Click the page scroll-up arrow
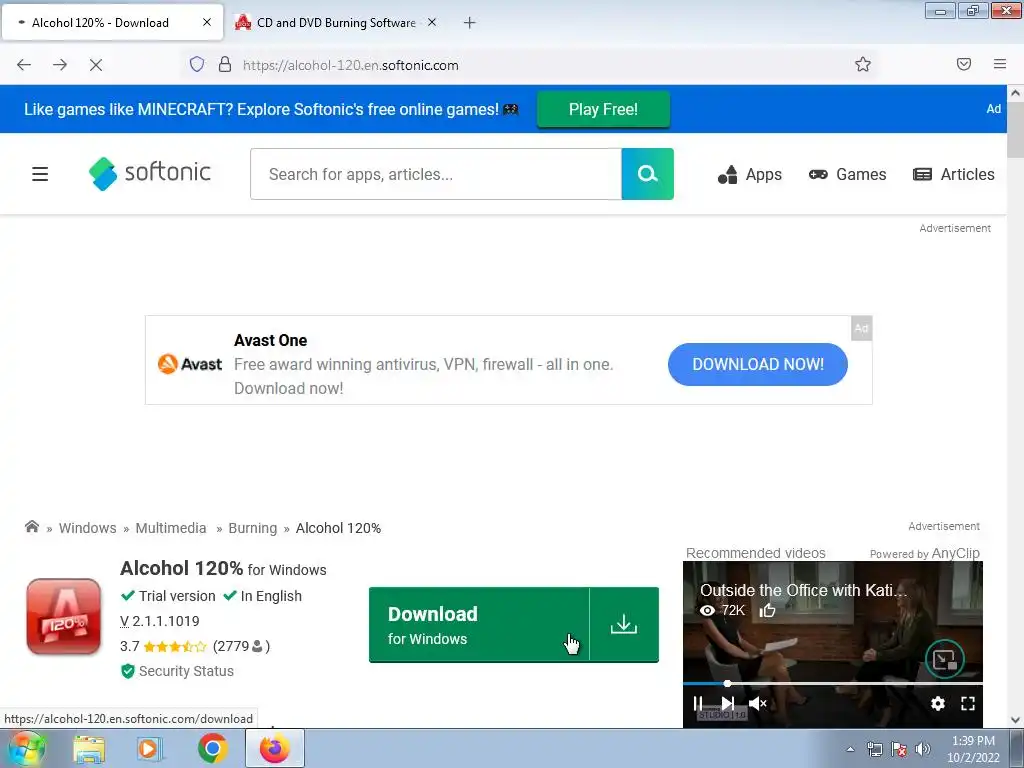Image resolution: width=1024 pixels, height=768 pixels. 1016,93
